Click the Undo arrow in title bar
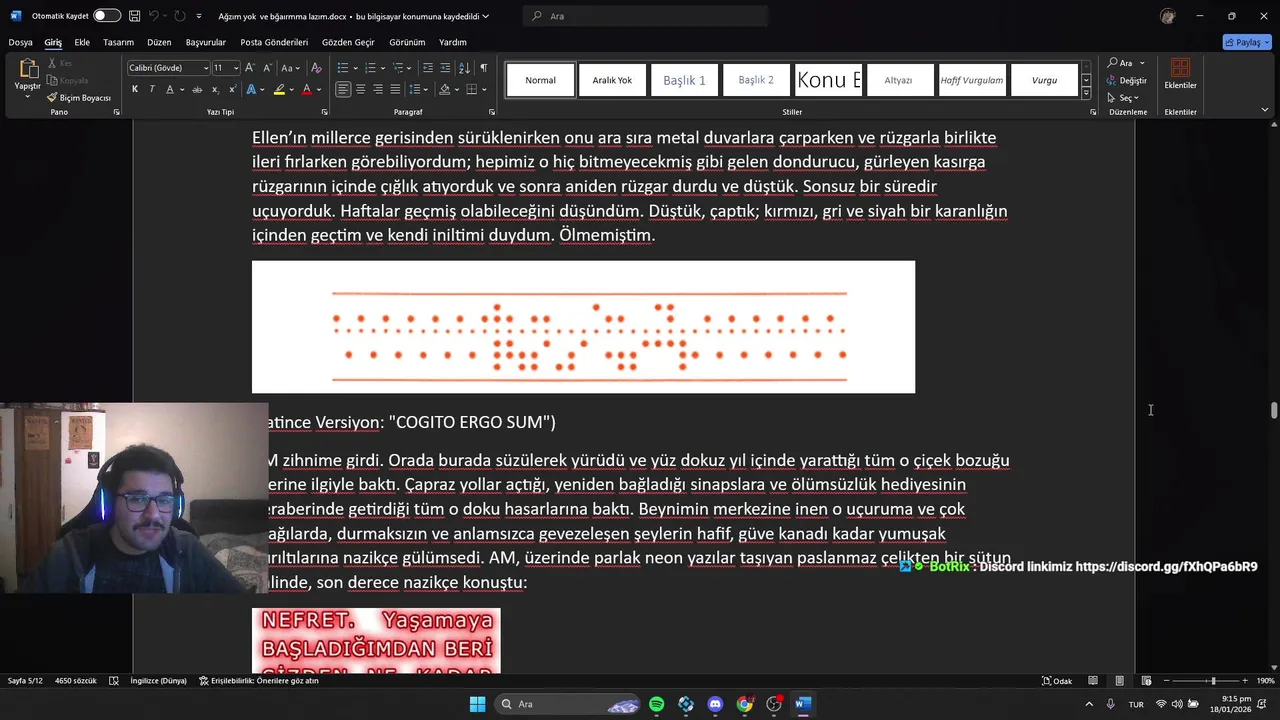The image size is (1280, 720). click(x=155, y=16)
